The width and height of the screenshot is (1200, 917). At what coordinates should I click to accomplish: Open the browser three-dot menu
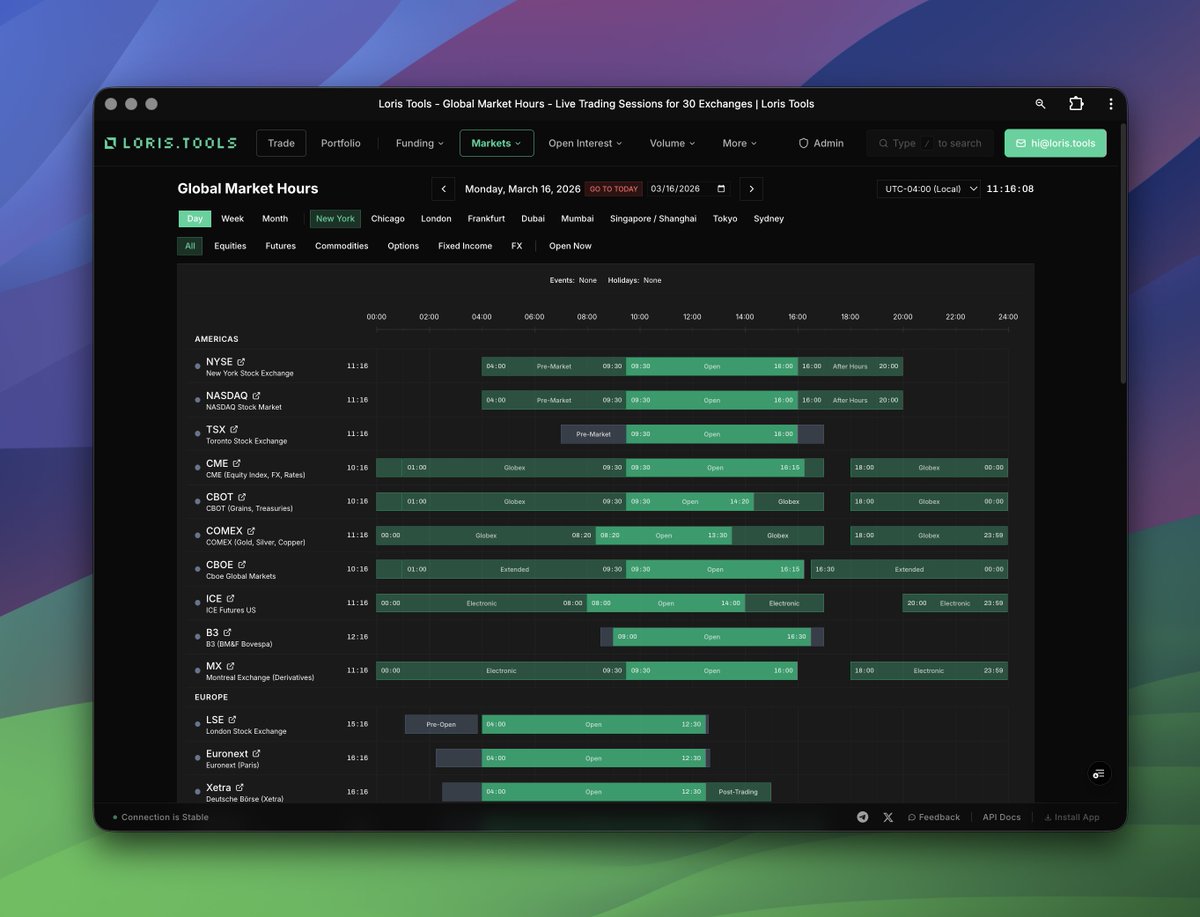[x=1111, y=104]
